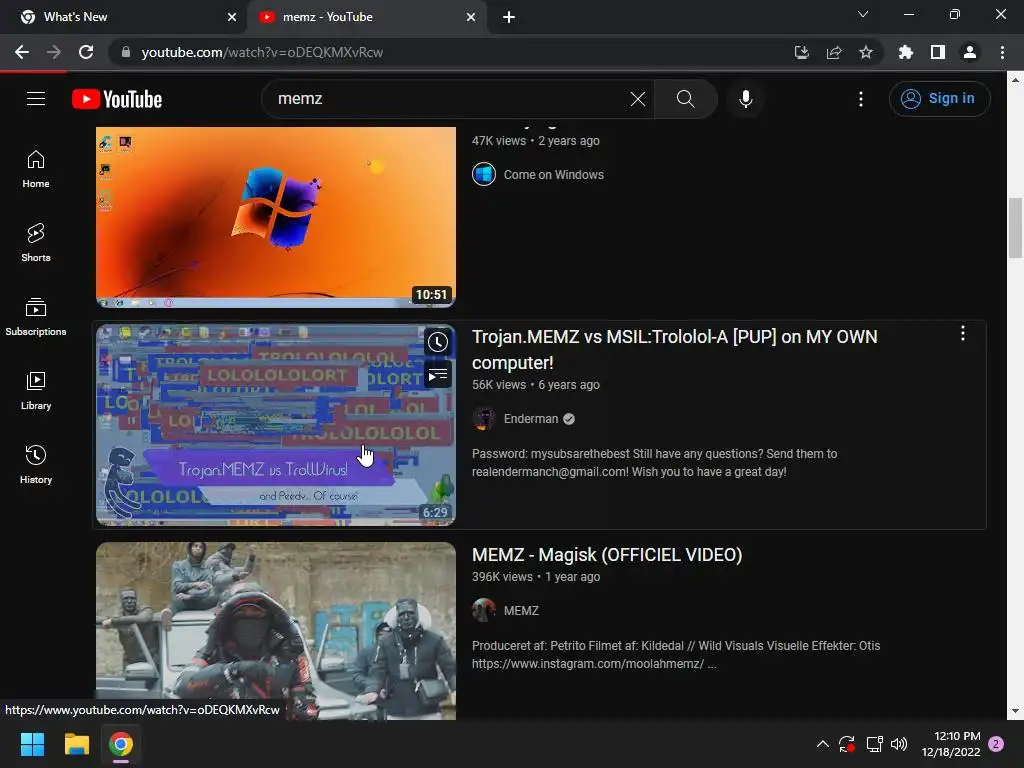Visit MEMZ channel name
The height and width of the screenshot is (768, 1024).
click(521, 611)
